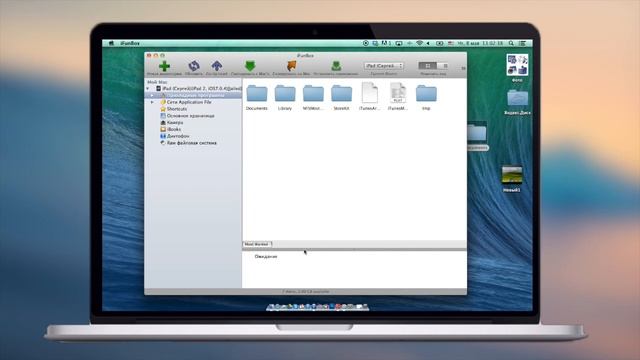Viewport: 640px width, 360px height.
Task: Select iBooks in the sidebar
Action: pyautogui.click(x=174, y=129)
